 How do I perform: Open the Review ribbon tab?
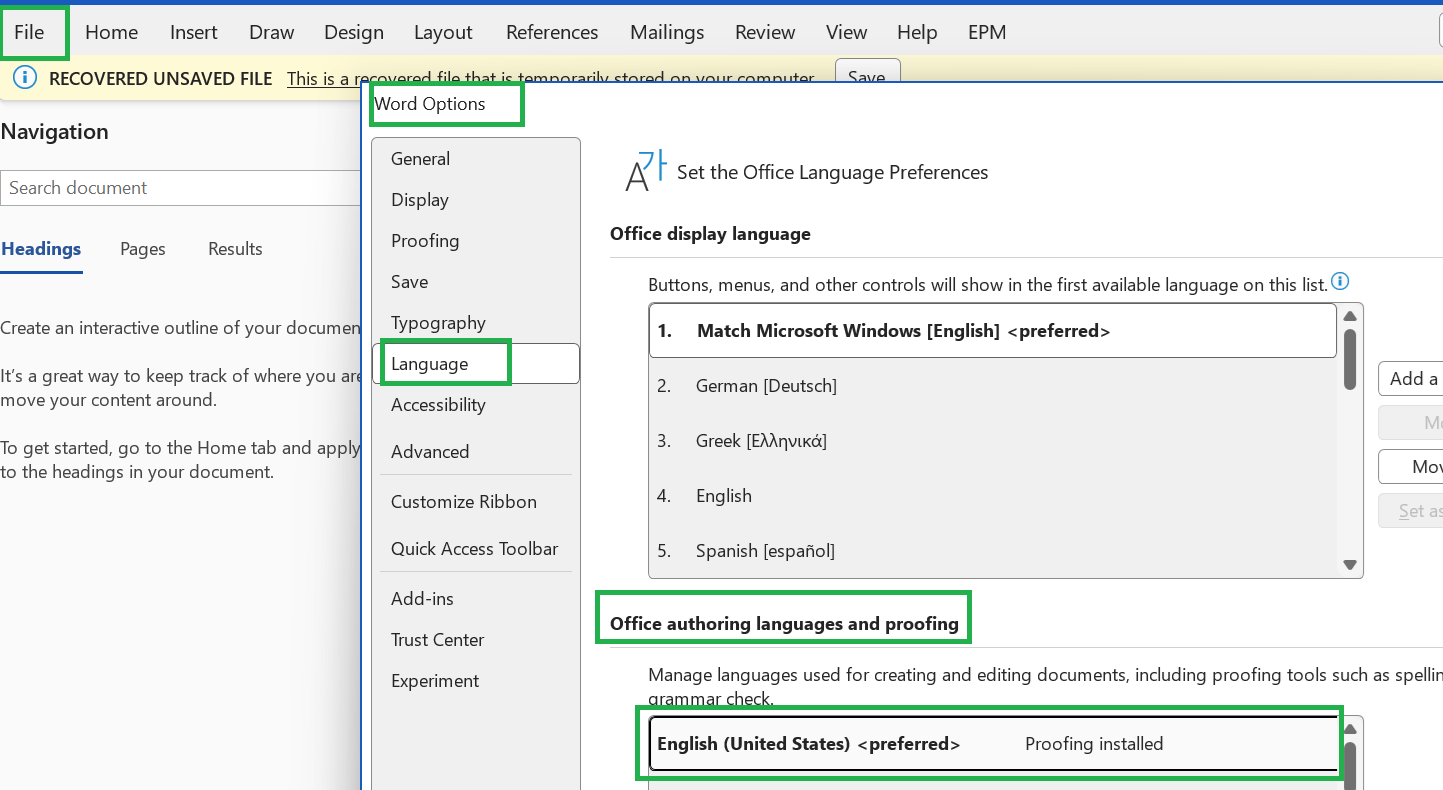click(765, 32)
